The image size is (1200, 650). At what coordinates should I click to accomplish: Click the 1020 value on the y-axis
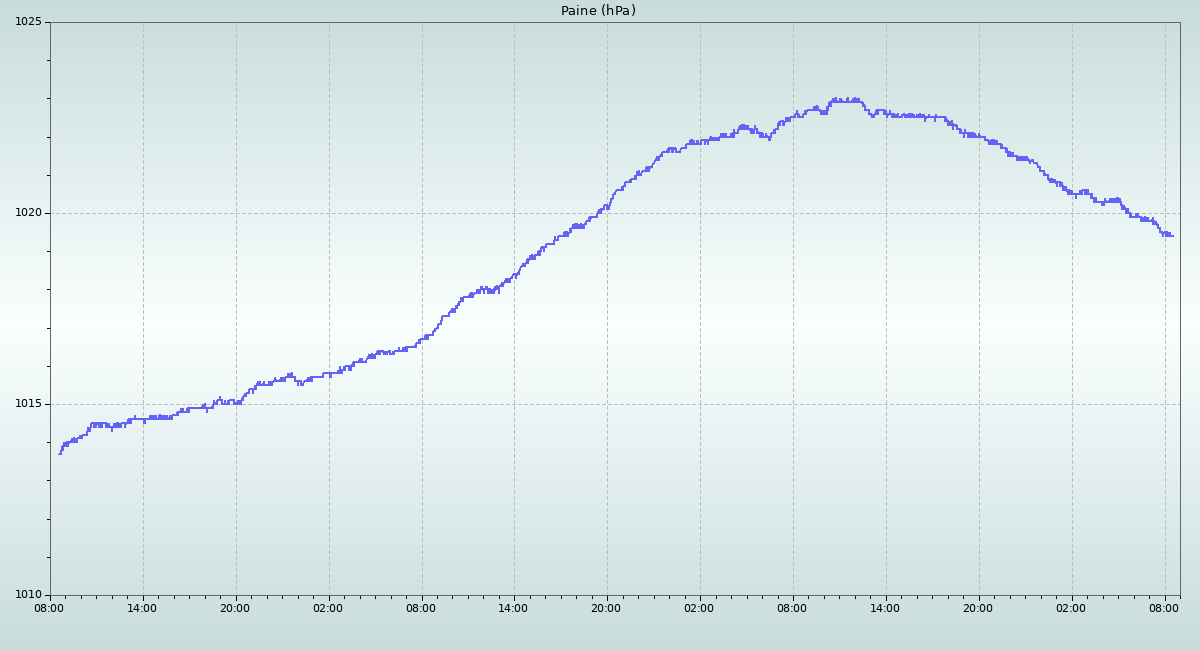27,213
